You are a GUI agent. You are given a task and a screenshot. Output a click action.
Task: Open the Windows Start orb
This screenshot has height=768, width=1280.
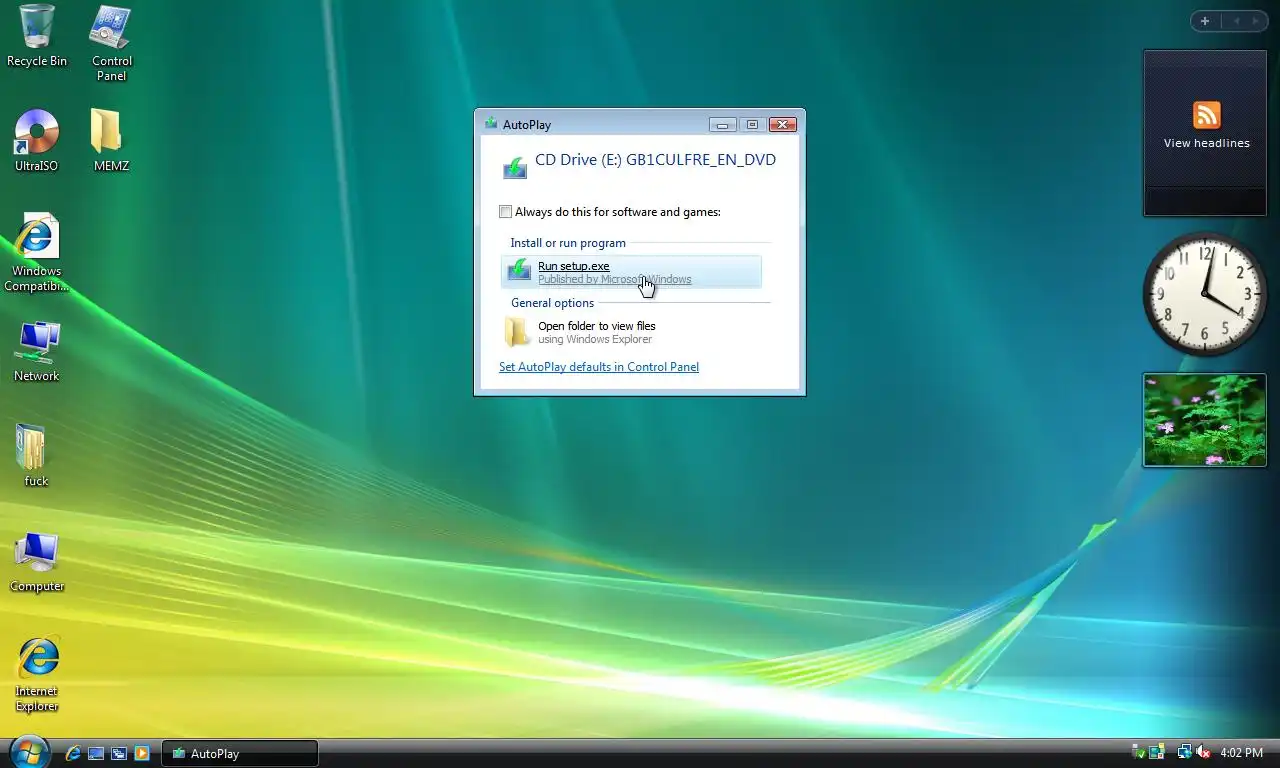(29, 751)
